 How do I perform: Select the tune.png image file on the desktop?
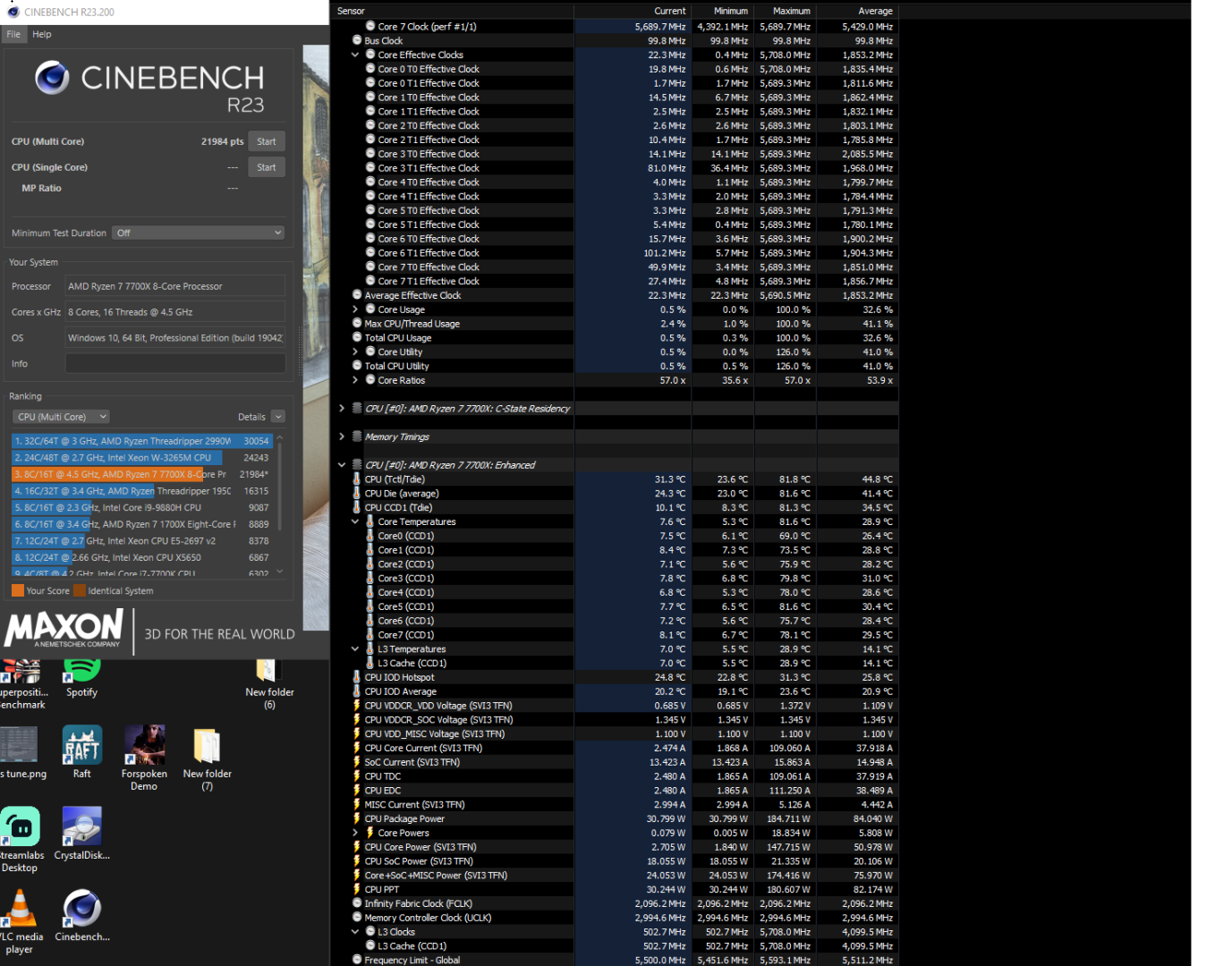(x=20, y=752)
